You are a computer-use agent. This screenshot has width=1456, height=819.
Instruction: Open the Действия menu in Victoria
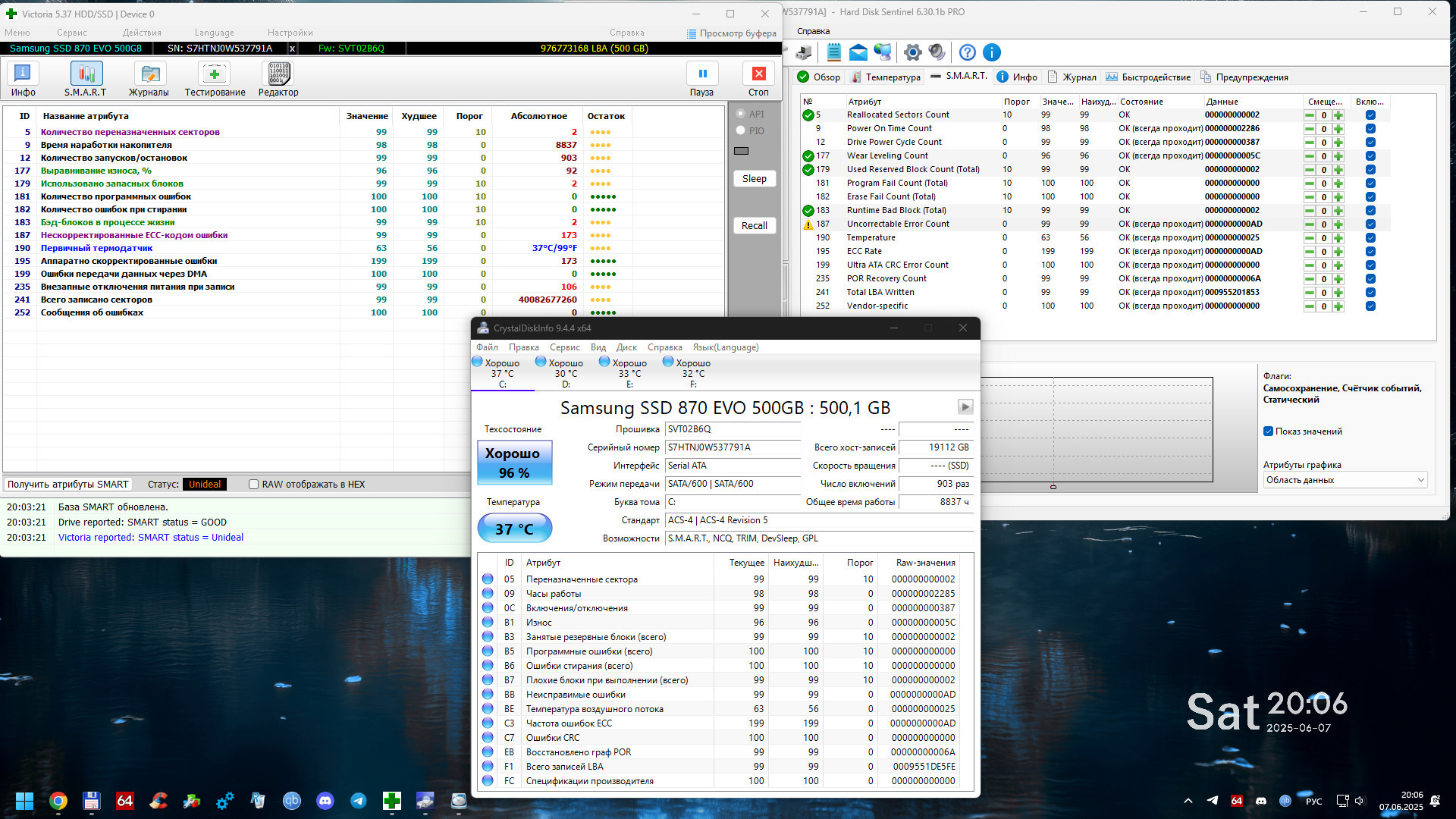tap(142, 33)
